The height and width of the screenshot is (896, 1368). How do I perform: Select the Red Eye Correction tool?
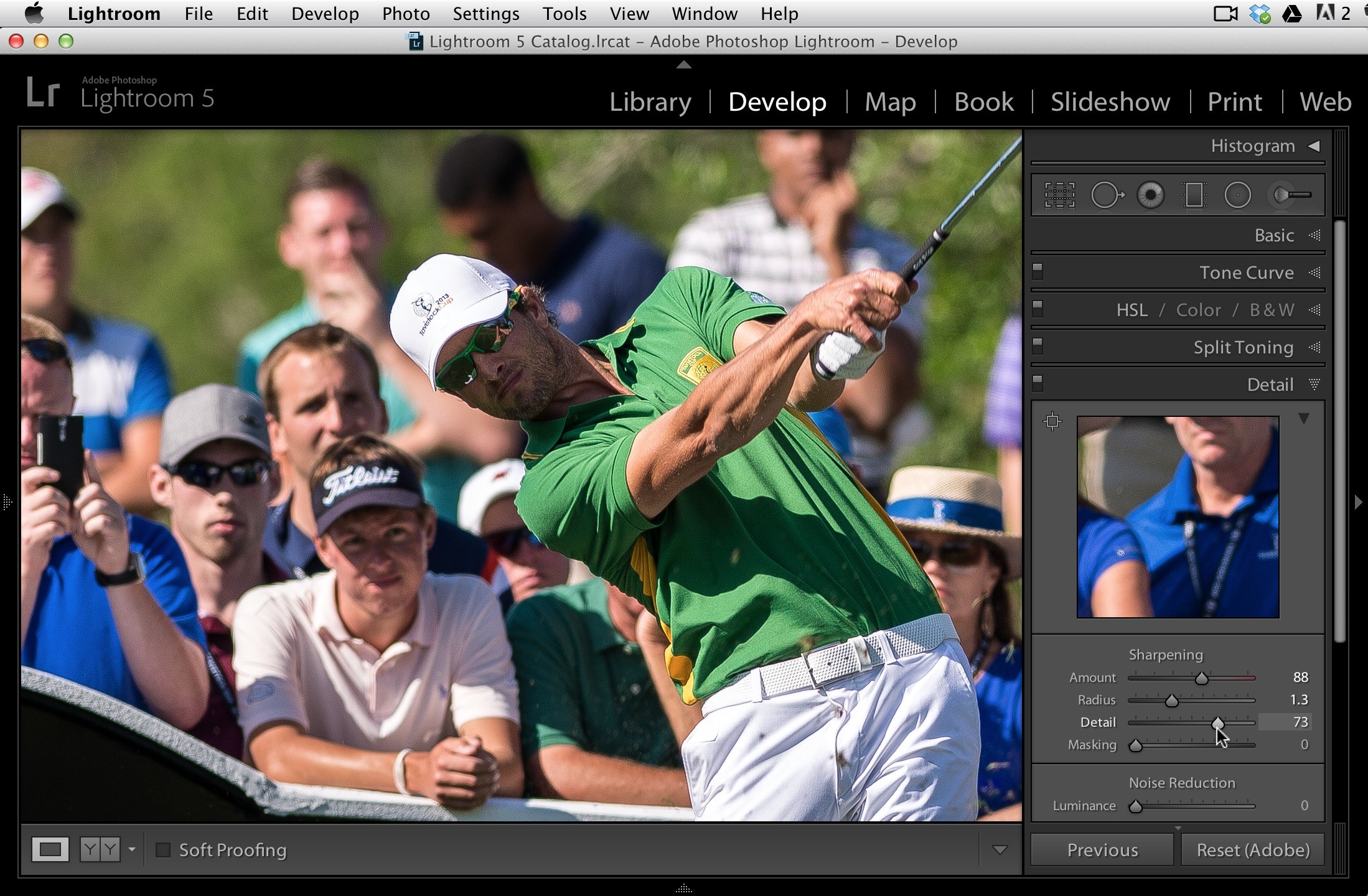point(1150,195)
